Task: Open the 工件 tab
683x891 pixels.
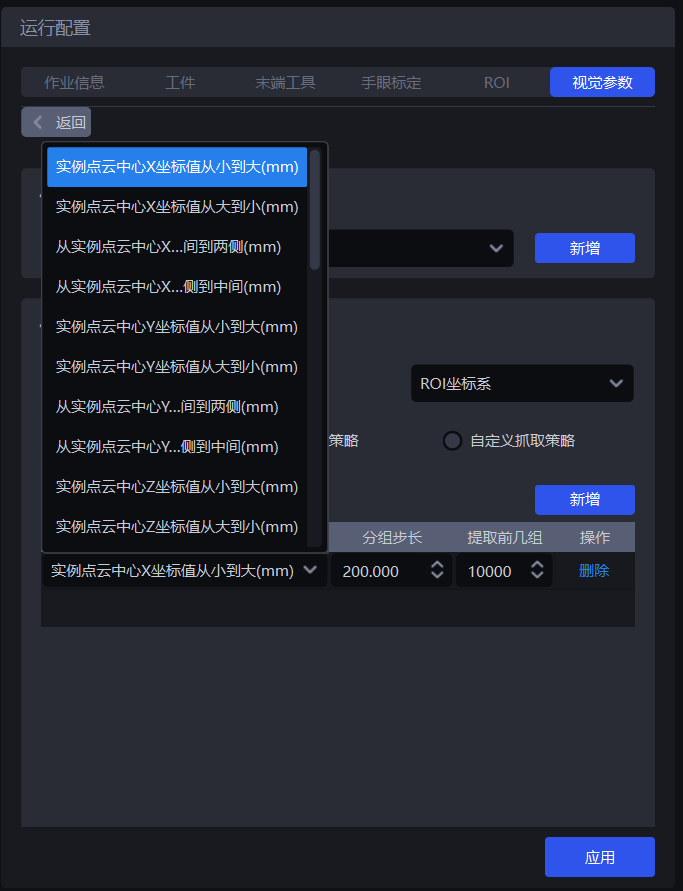Action: 180,82
